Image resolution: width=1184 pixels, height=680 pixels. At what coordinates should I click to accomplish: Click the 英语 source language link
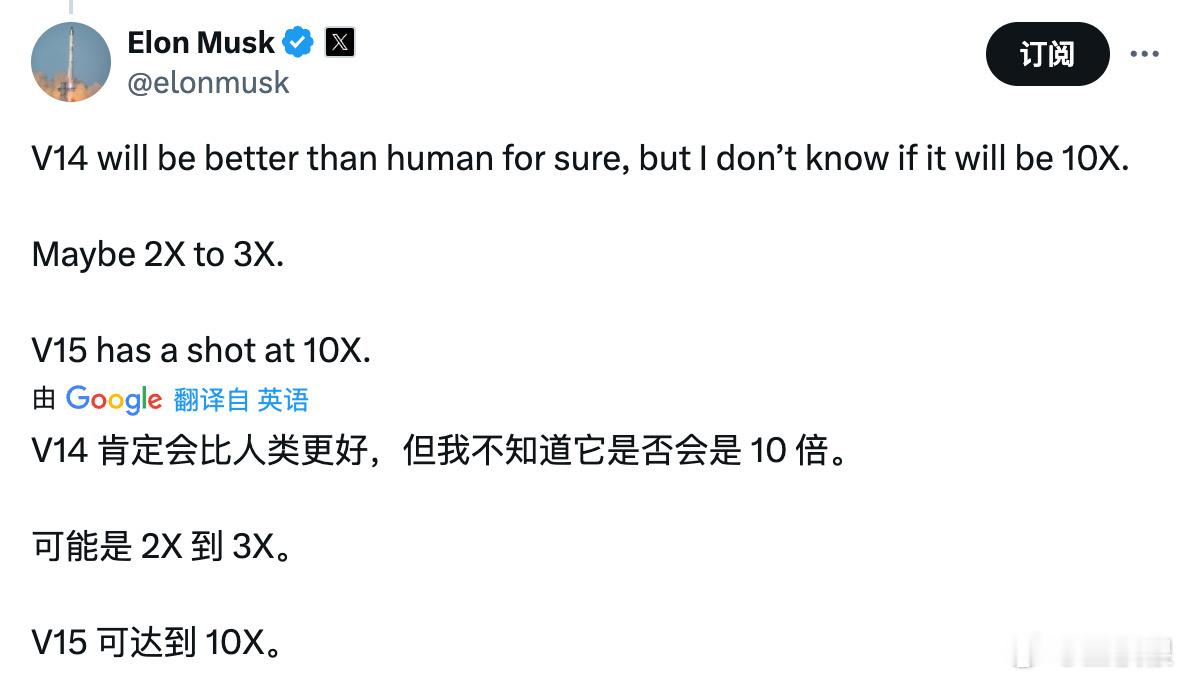point(283,399)
